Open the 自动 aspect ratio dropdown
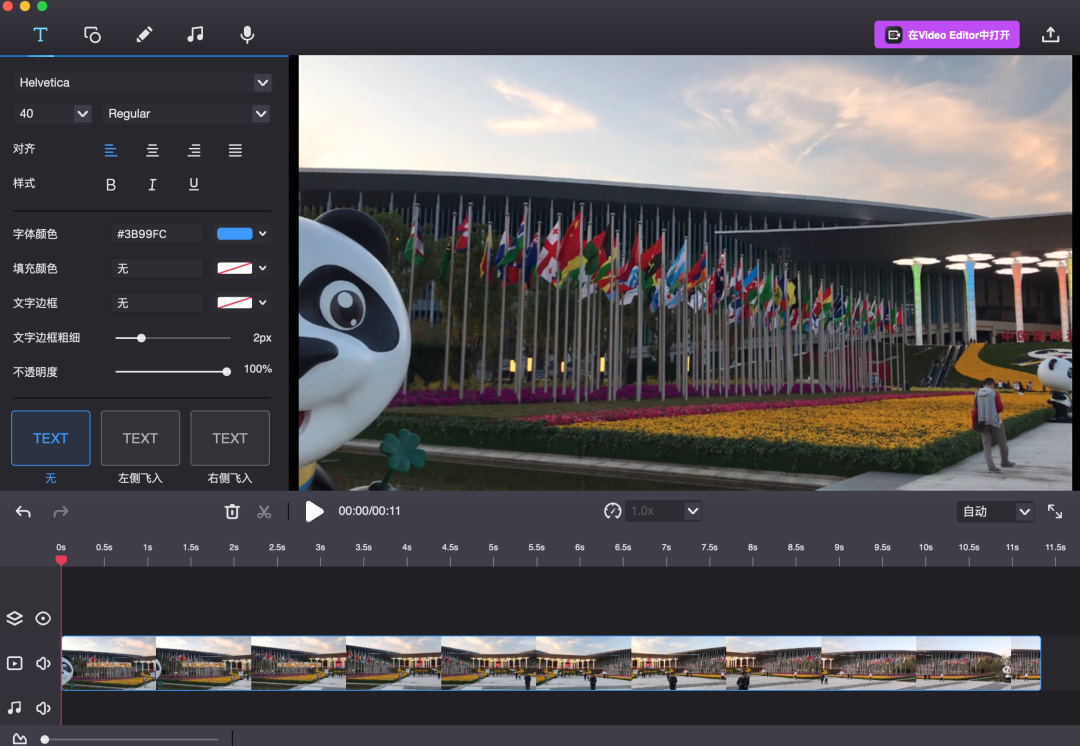This screenshot has width=1080, height=746. [995, 512]
